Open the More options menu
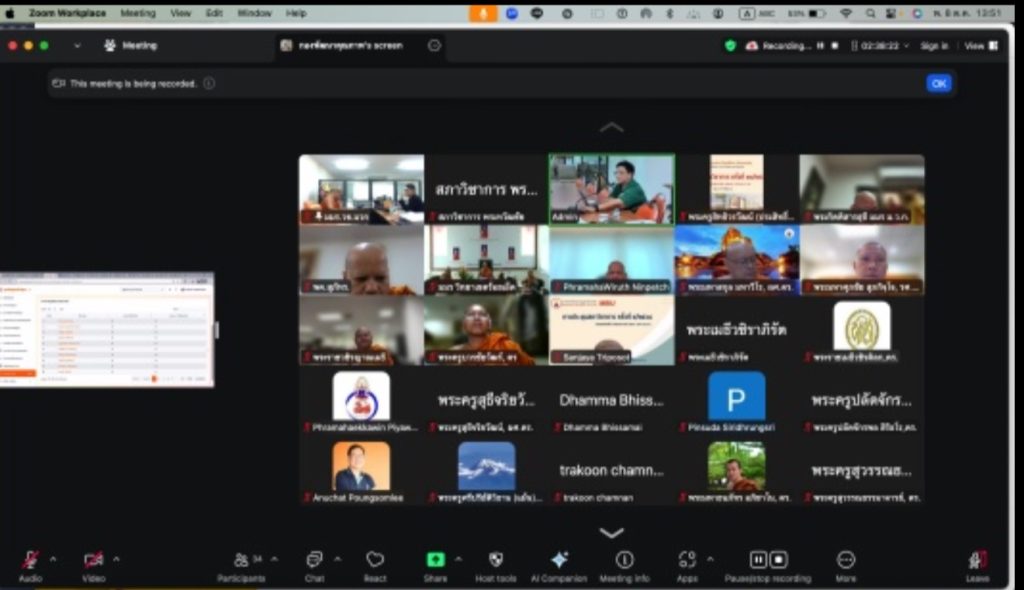The height and width of the screenshot is (590, 1024). pyautogui.click(x=846, y=561)
